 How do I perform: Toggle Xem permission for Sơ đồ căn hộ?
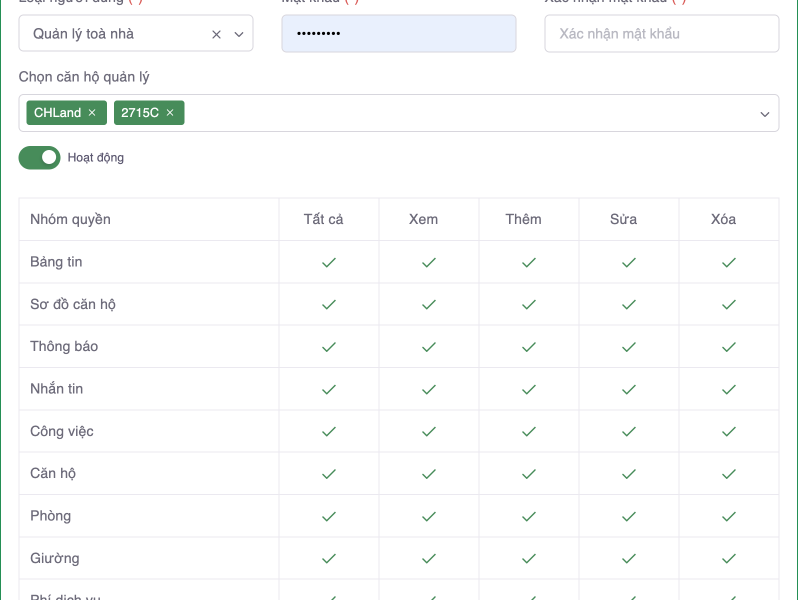tap(428, 304)
